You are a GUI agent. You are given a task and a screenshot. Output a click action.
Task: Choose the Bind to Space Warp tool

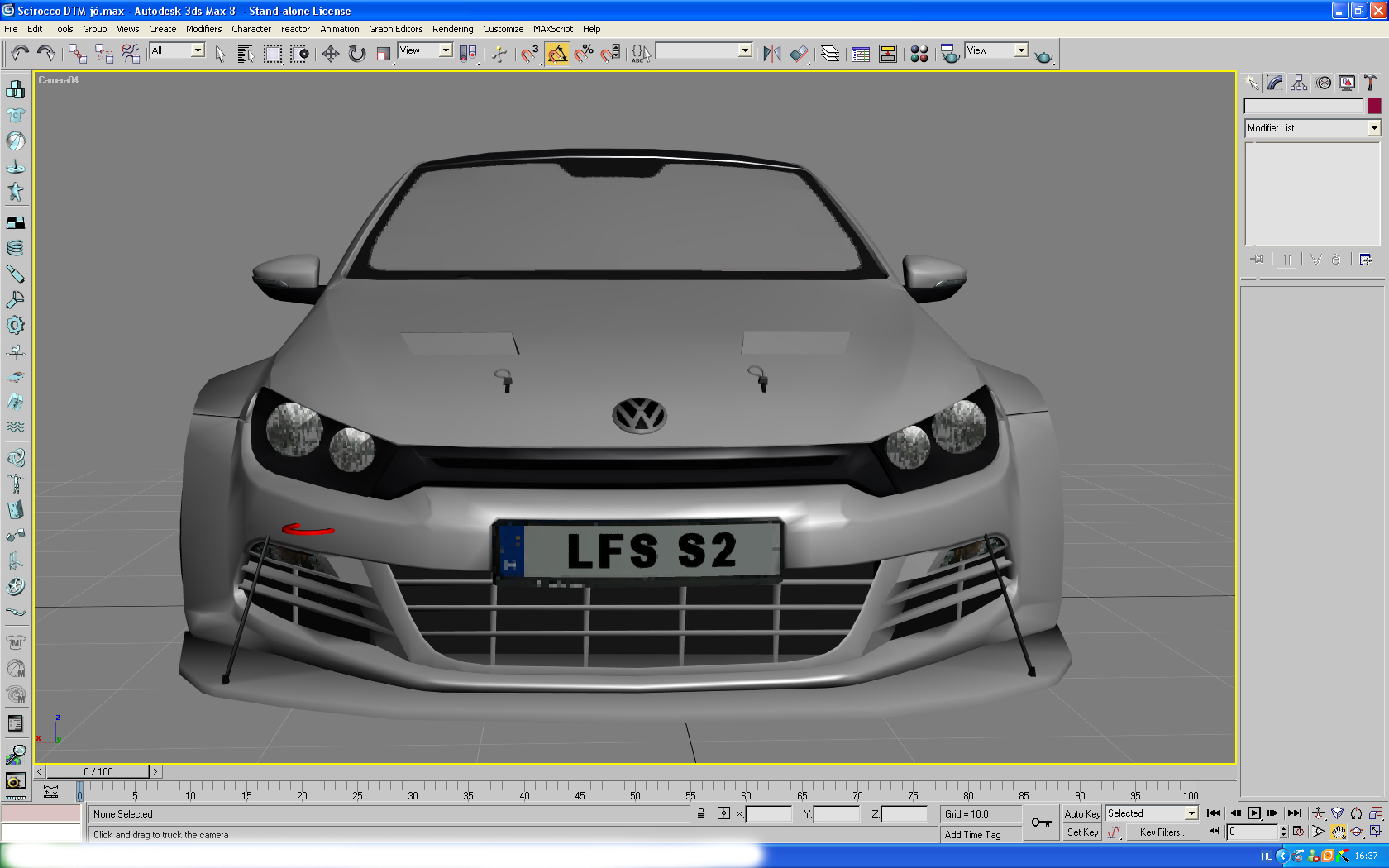[131, 54]
